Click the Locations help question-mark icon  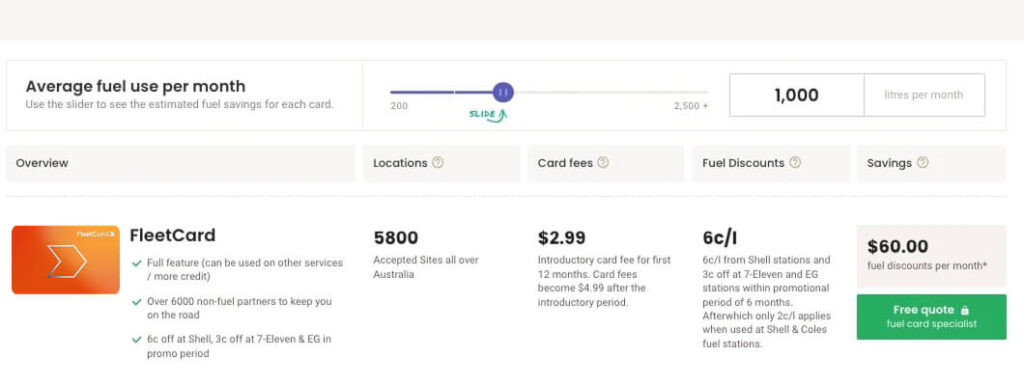tap(438, 162)
